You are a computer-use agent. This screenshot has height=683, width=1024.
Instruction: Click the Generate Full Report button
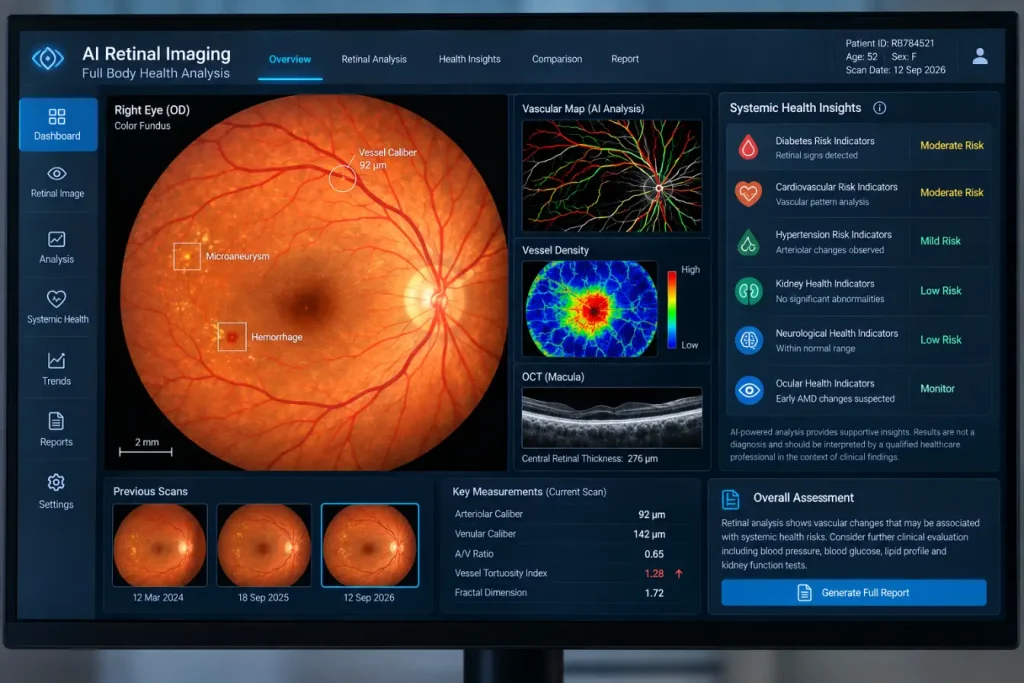854,593
